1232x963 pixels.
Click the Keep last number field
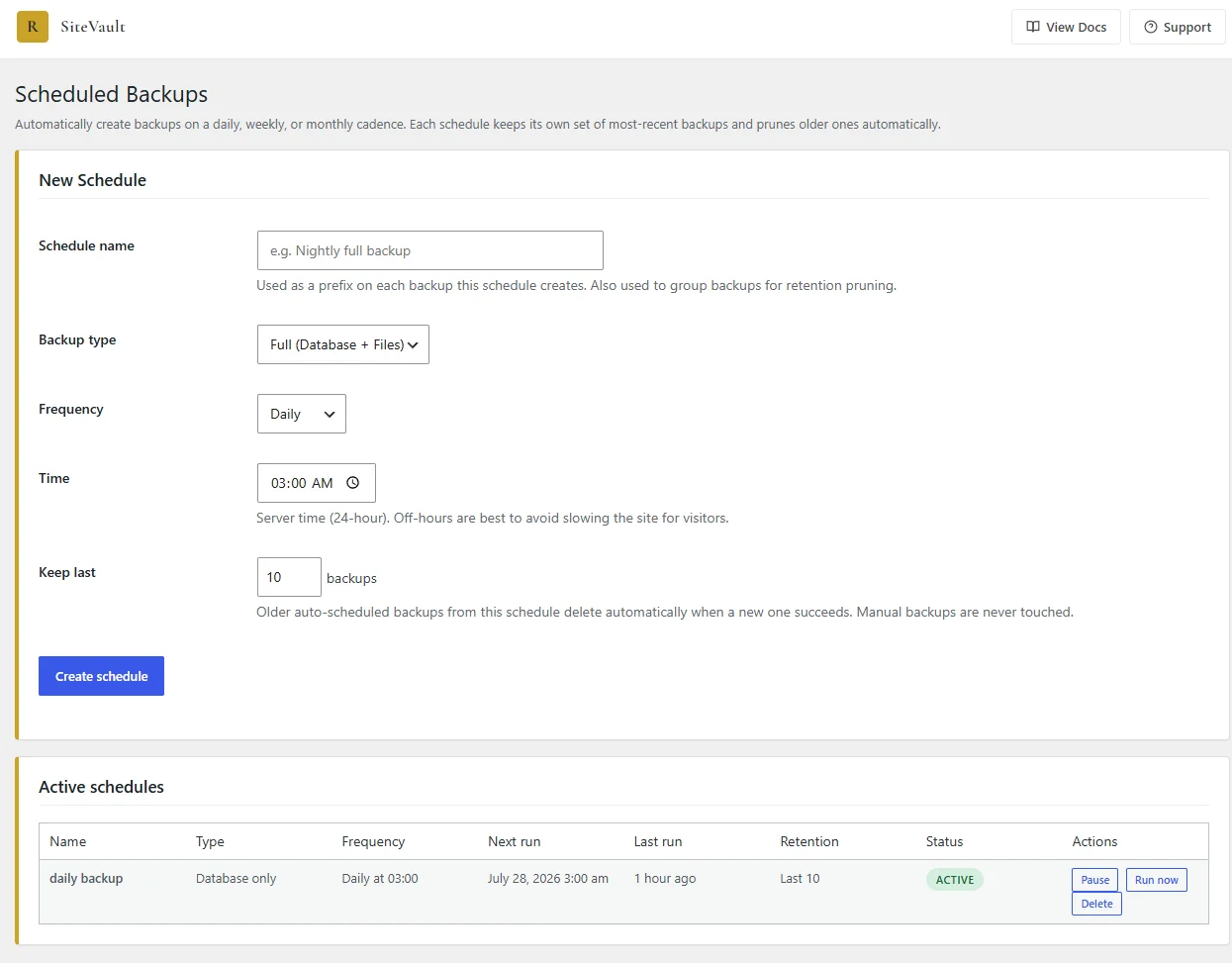coord(289,577)
